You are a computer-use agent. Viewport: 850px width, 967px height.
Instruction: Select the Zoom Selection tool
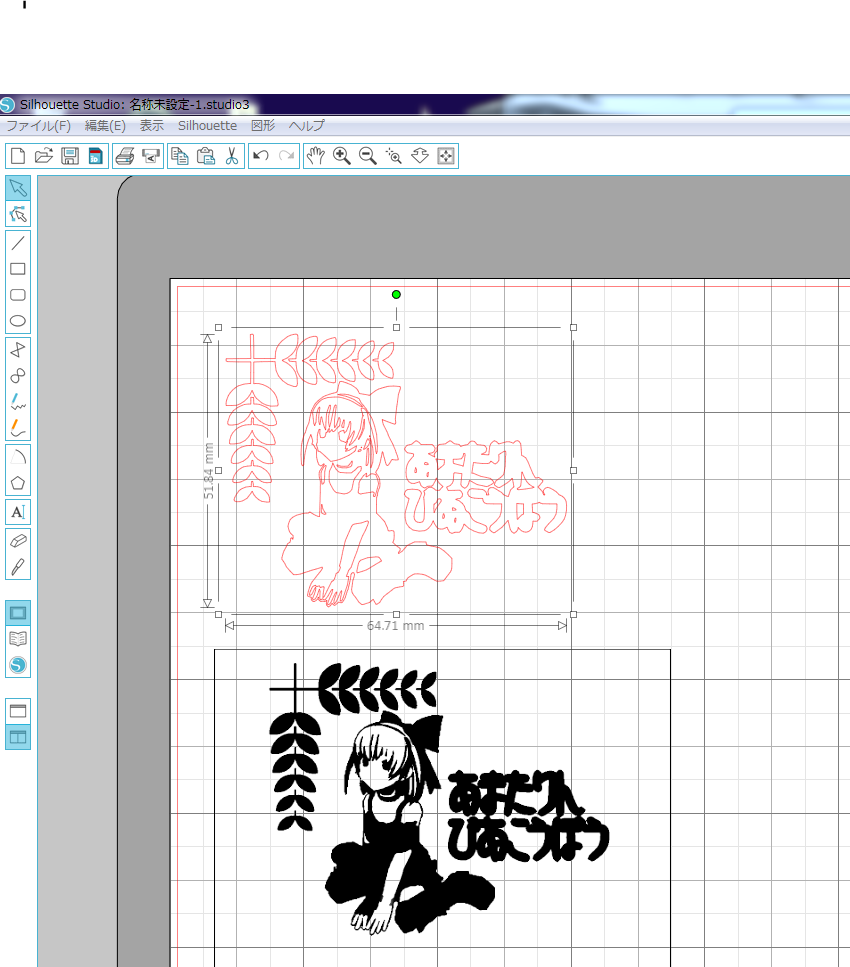point(394,156)
